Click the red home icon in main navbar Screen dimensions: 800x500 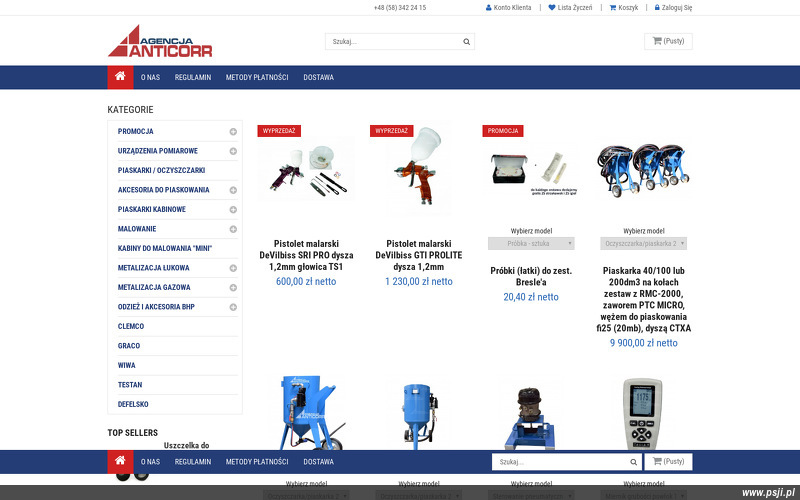[x=120, y=77]
